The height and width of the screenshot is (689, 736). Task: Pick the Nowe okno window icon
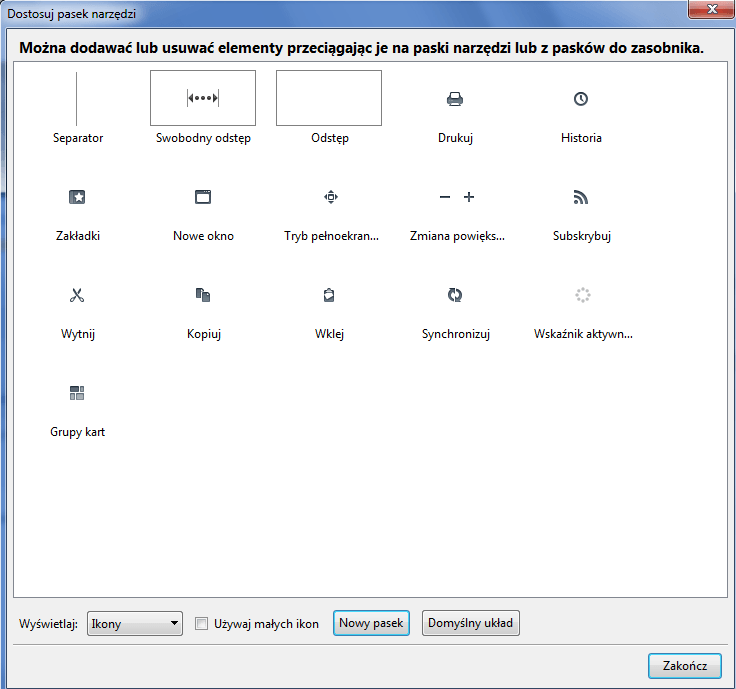click(x=203, y=198)
